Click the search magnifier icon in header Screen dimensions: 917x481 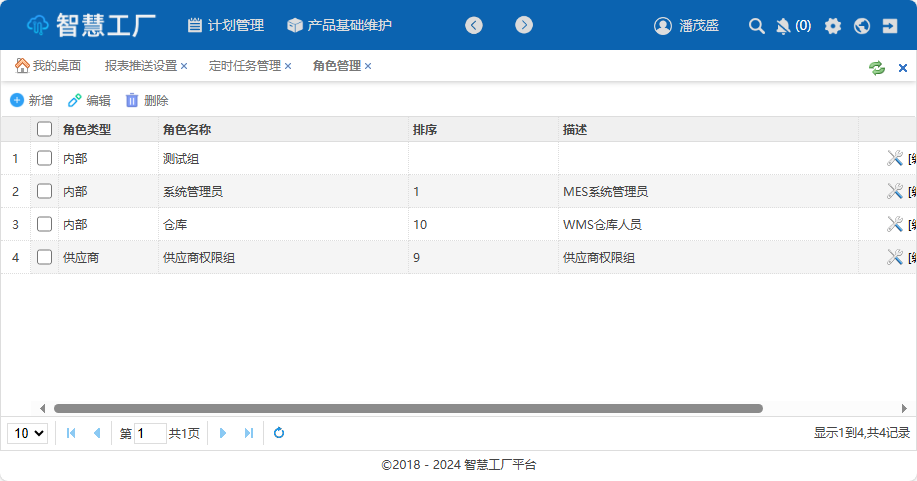tap(757, 26)
